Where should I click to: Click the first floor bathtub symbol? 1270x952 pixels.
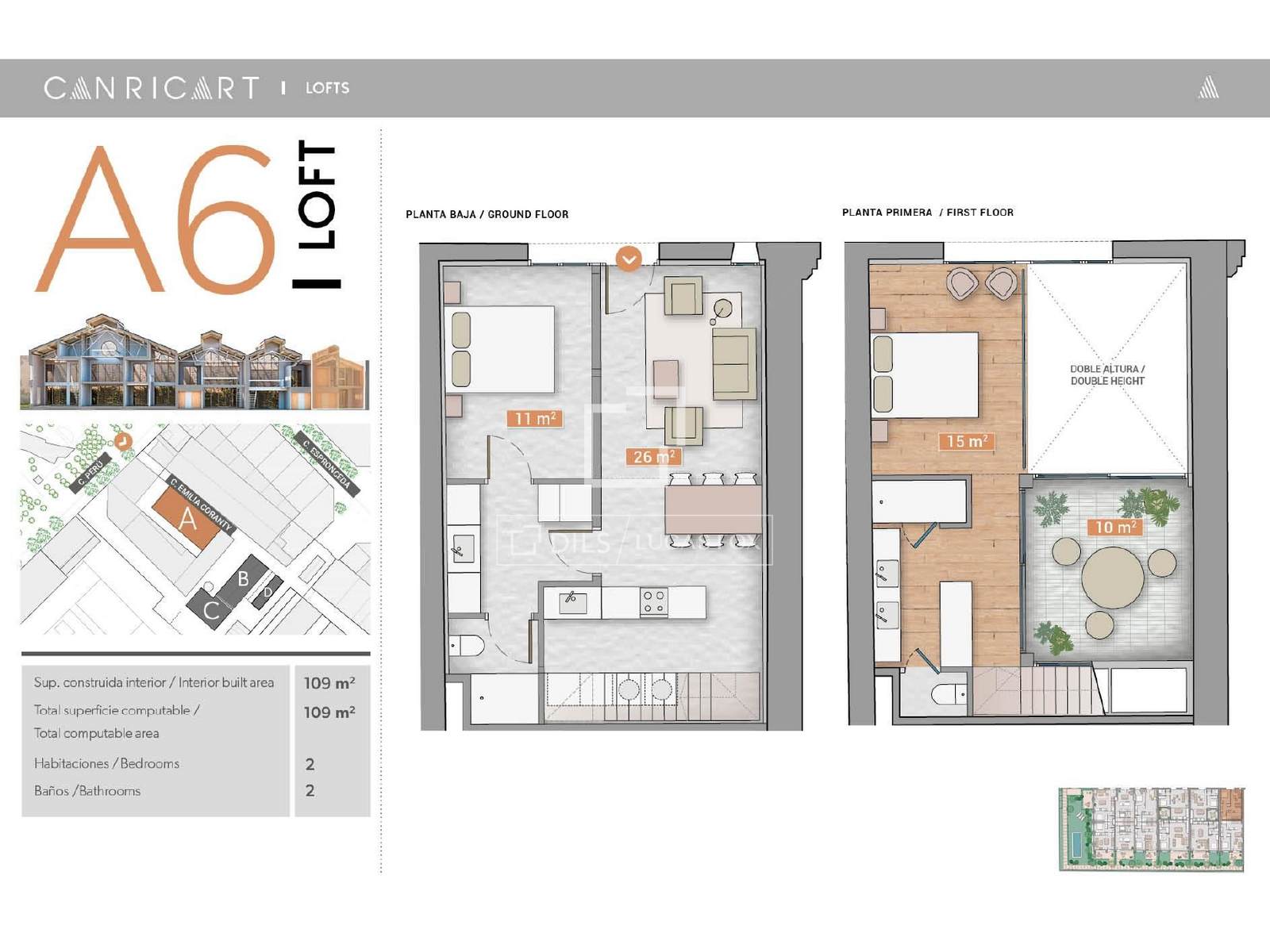(x=920, y=501)
